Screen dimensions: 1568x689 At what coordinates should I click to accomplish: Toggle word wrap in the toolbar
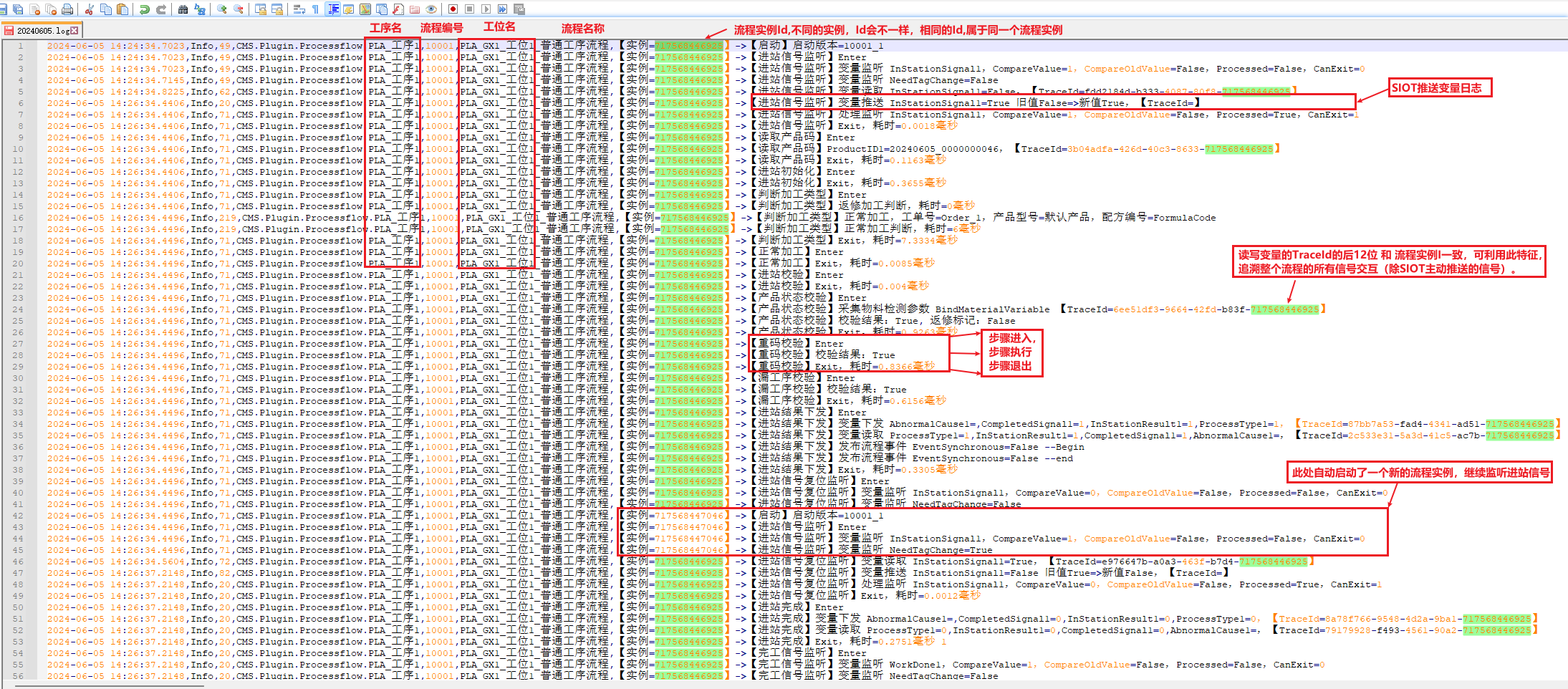299,9
